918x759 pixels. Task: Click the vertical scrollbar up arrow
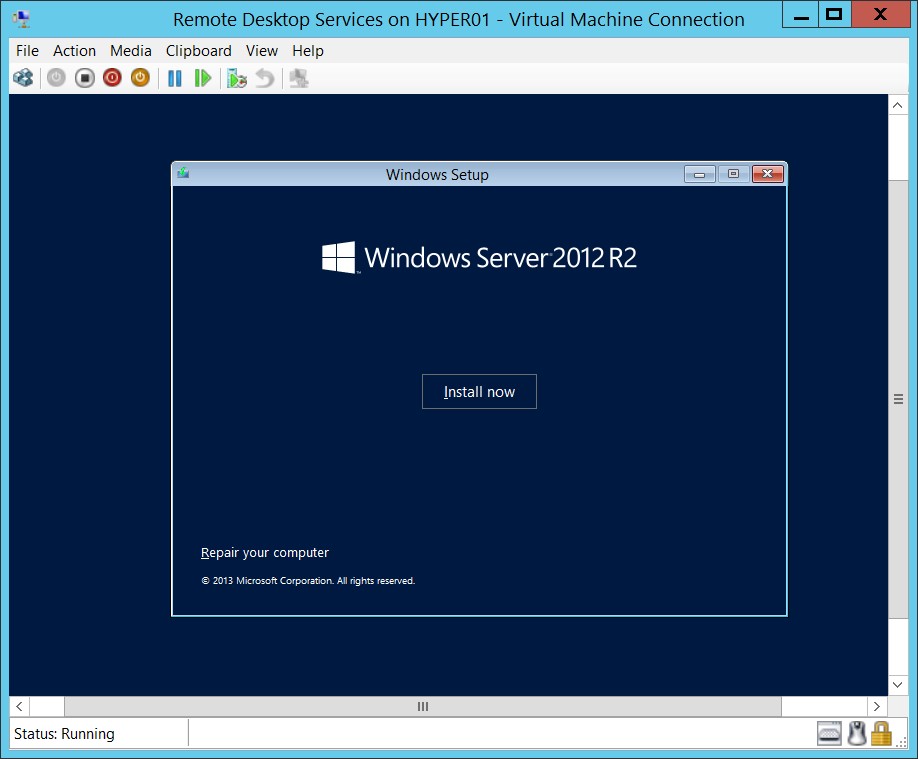pos(898,105)
